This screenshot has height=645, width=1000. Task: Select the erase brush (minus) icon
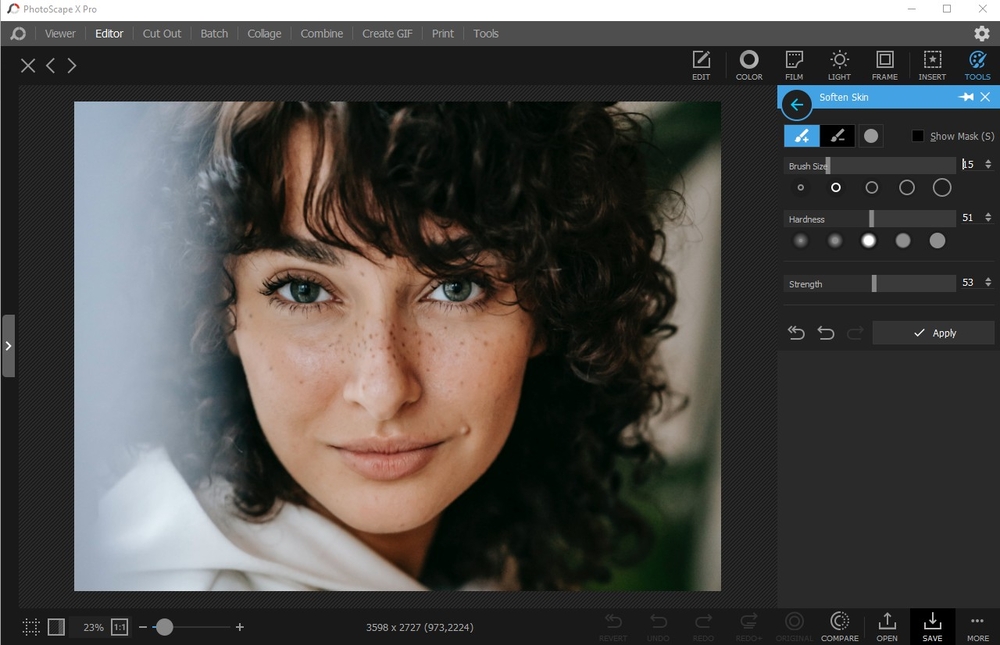click(x=837, y=136)
